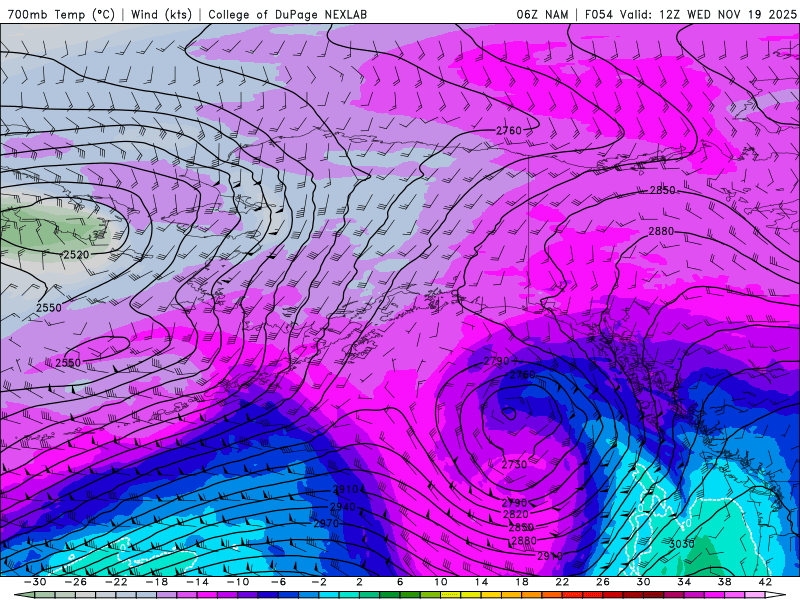Click the 30 color scale label
This screenshot has height=600, width=800.
(643, 582)
